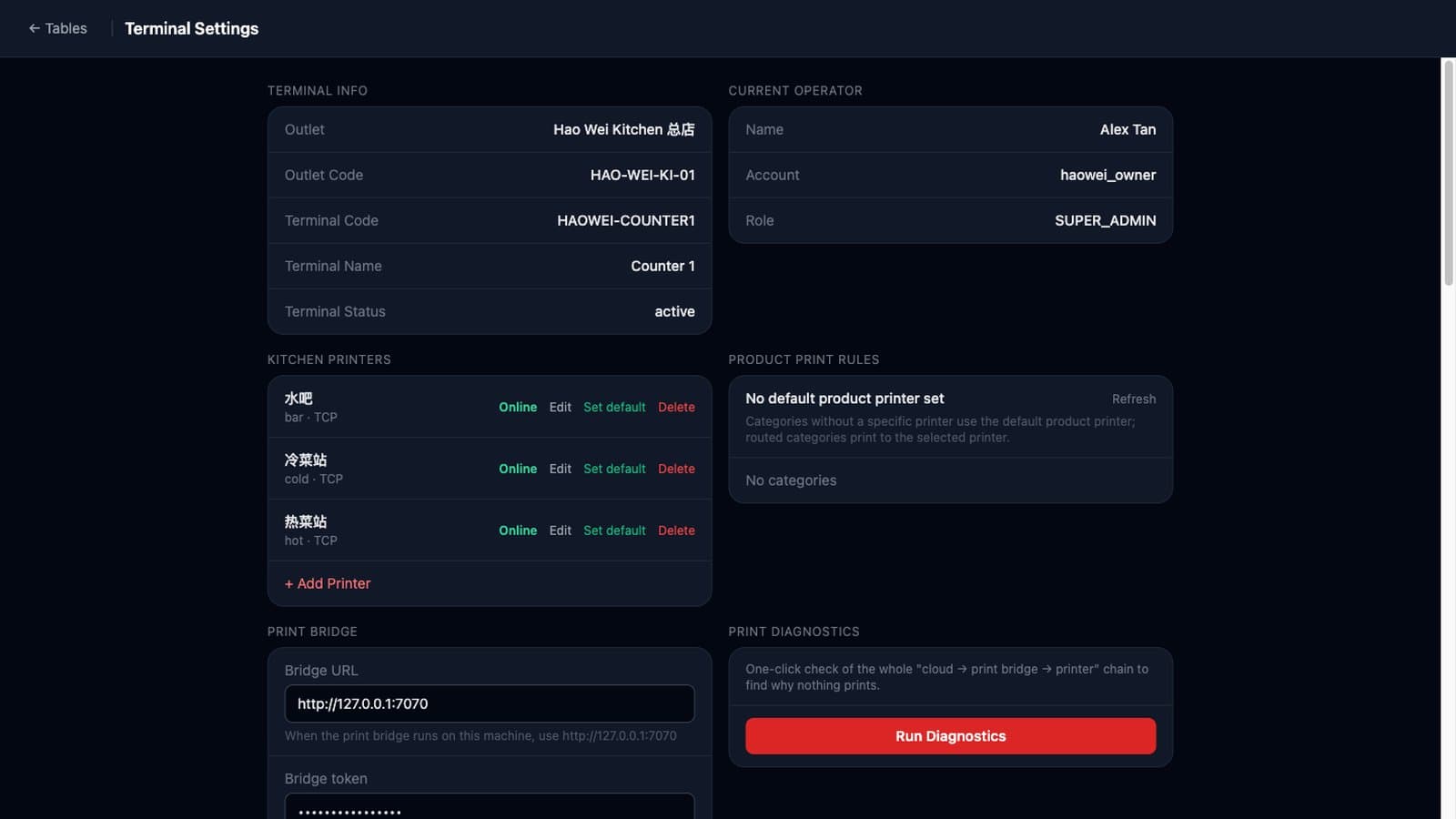Delete the 水吧 bar printer
Image resolution: width=1456 pixels, height=819 pixels.
(x=676, y=407)
